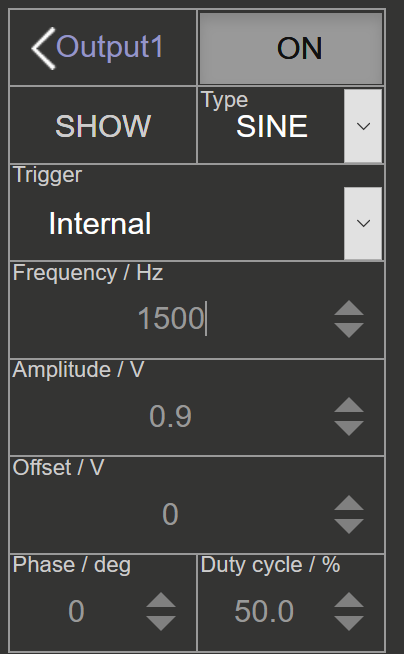Image resolution: width=404 pixels, height=654 pixels.
Task: Decrement offset voltage down arrow
Action: coord(349,526)
